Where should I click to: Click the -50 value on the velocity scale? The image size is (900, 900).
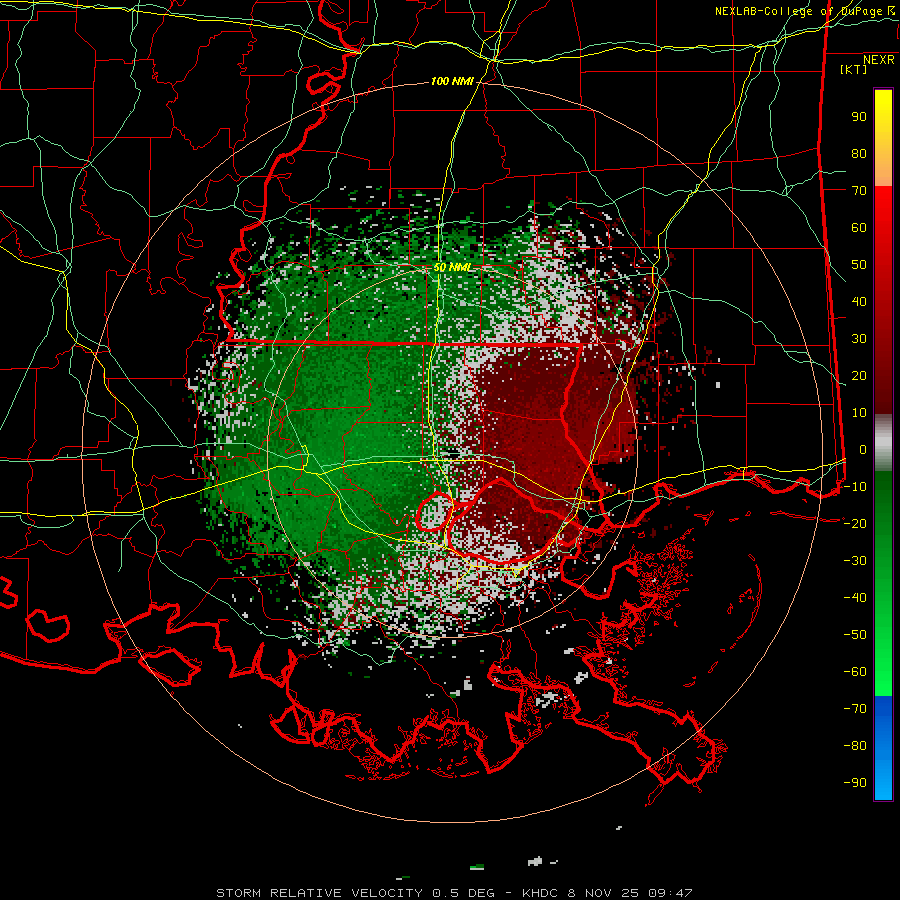(855, 635)
